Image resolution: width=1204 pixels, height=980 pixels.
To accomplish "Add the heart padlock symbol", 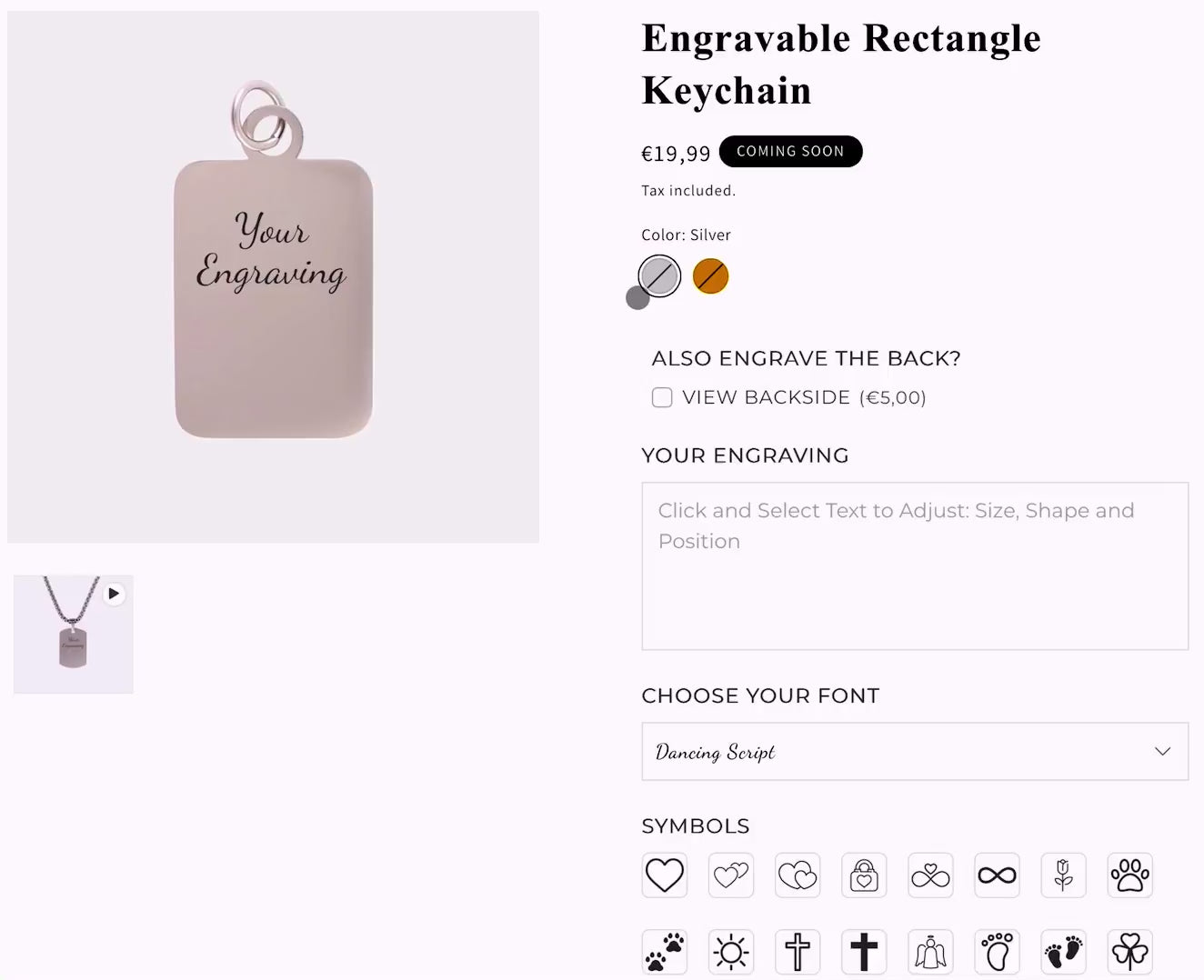I will click(x=864, y=875).
